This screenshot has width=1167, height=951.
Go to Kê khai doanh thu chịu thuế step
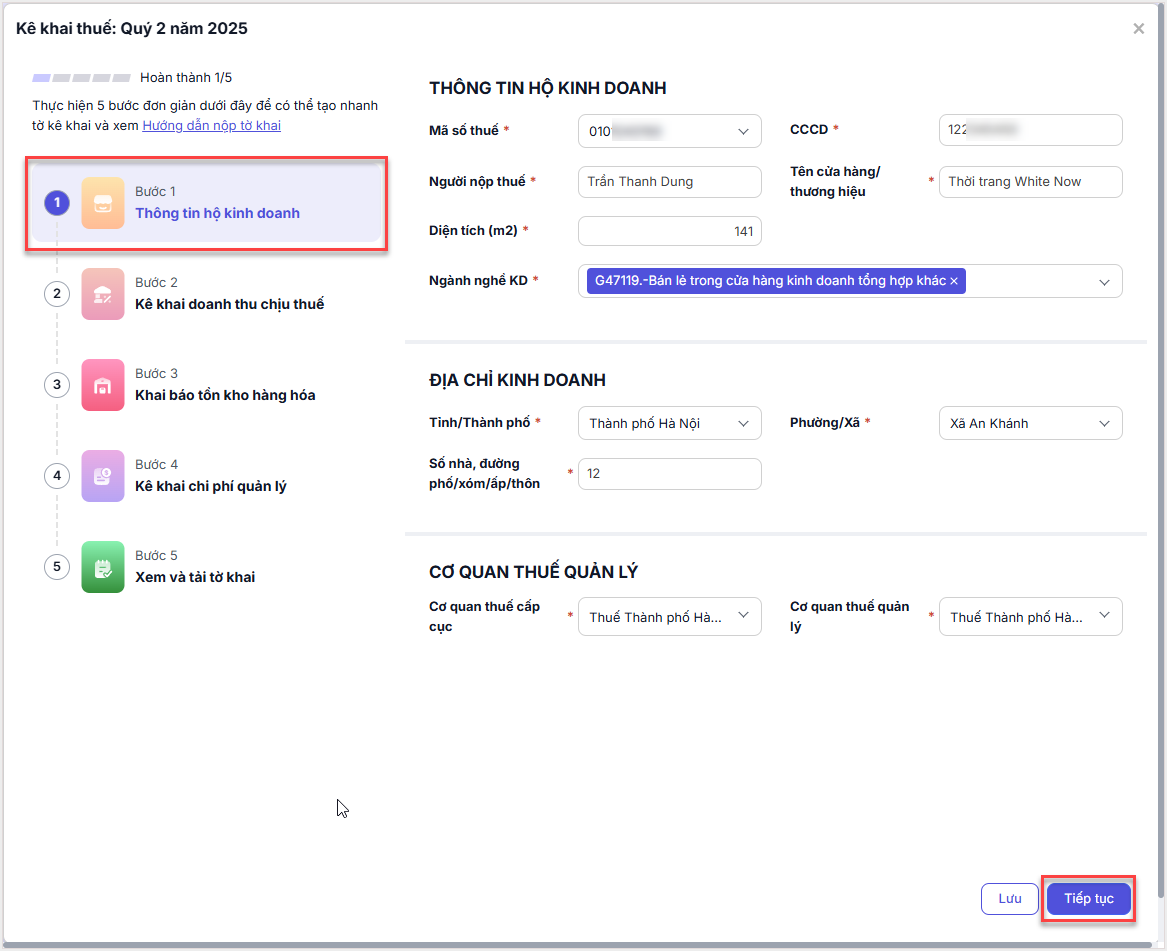[229, 304]
